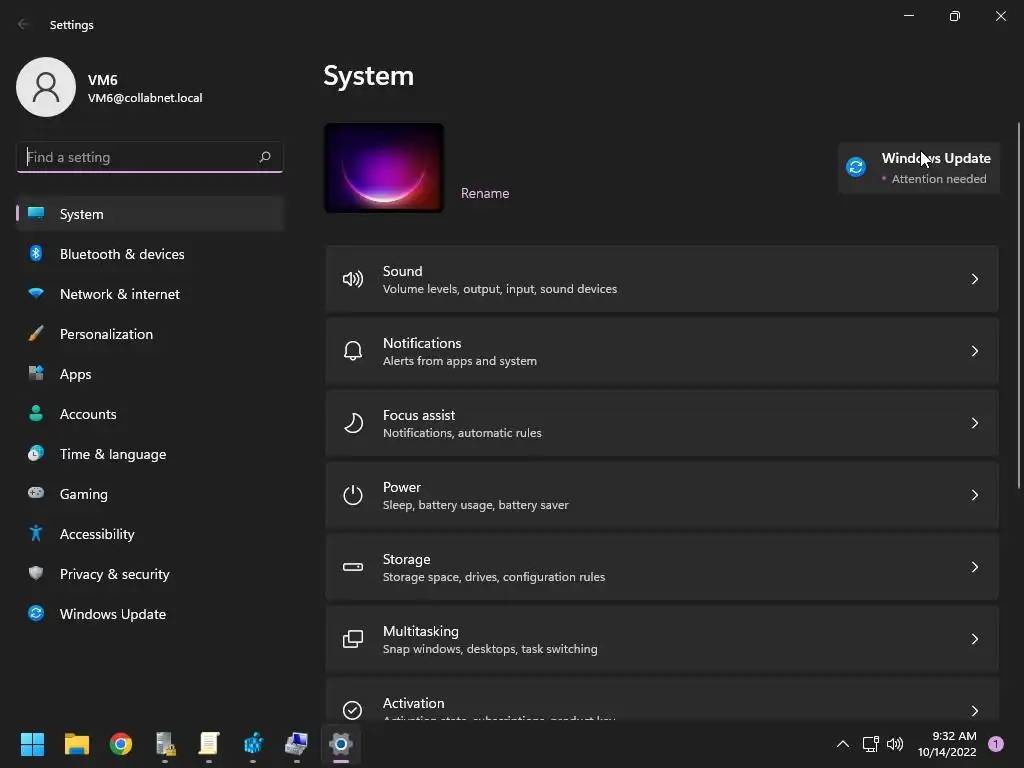The image size is (1024, 768).
Task: Go to Gaming settings
Action: click(x=150, y=494)
